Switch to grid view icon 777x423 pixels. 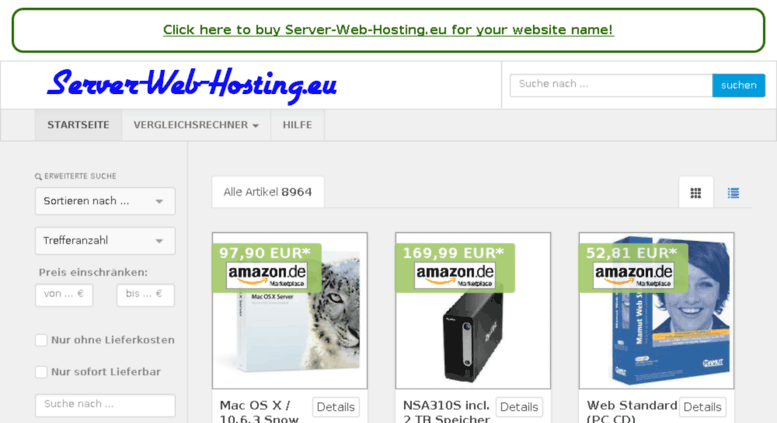pos(696,193)
